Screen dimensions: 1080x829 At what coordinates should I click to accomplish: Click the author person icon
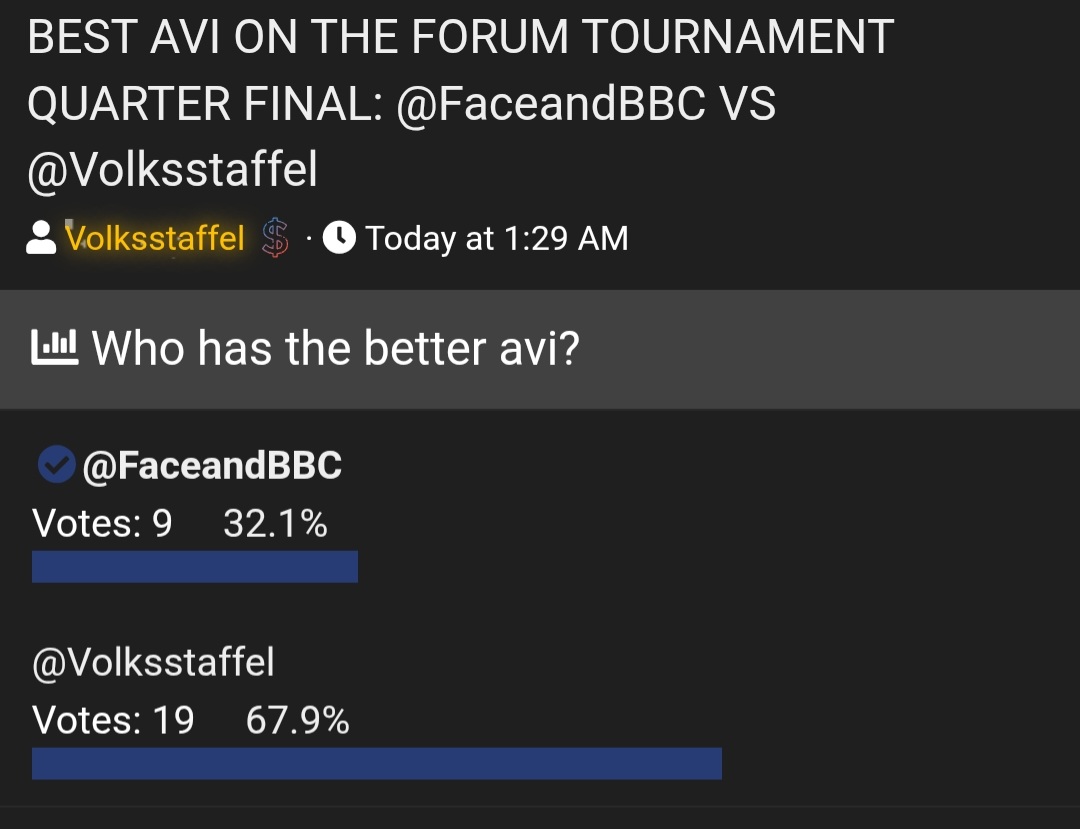point(41,239)
